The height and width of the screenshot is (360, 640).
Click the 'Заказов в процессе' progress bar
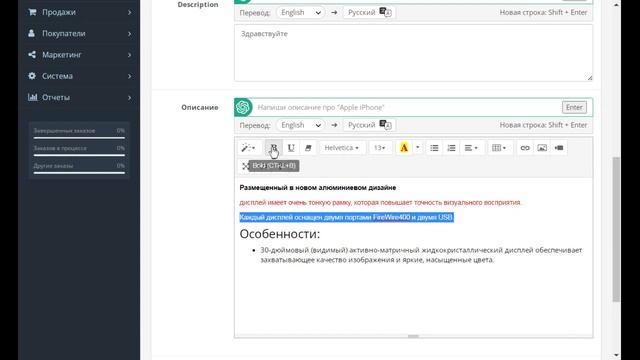79,156
